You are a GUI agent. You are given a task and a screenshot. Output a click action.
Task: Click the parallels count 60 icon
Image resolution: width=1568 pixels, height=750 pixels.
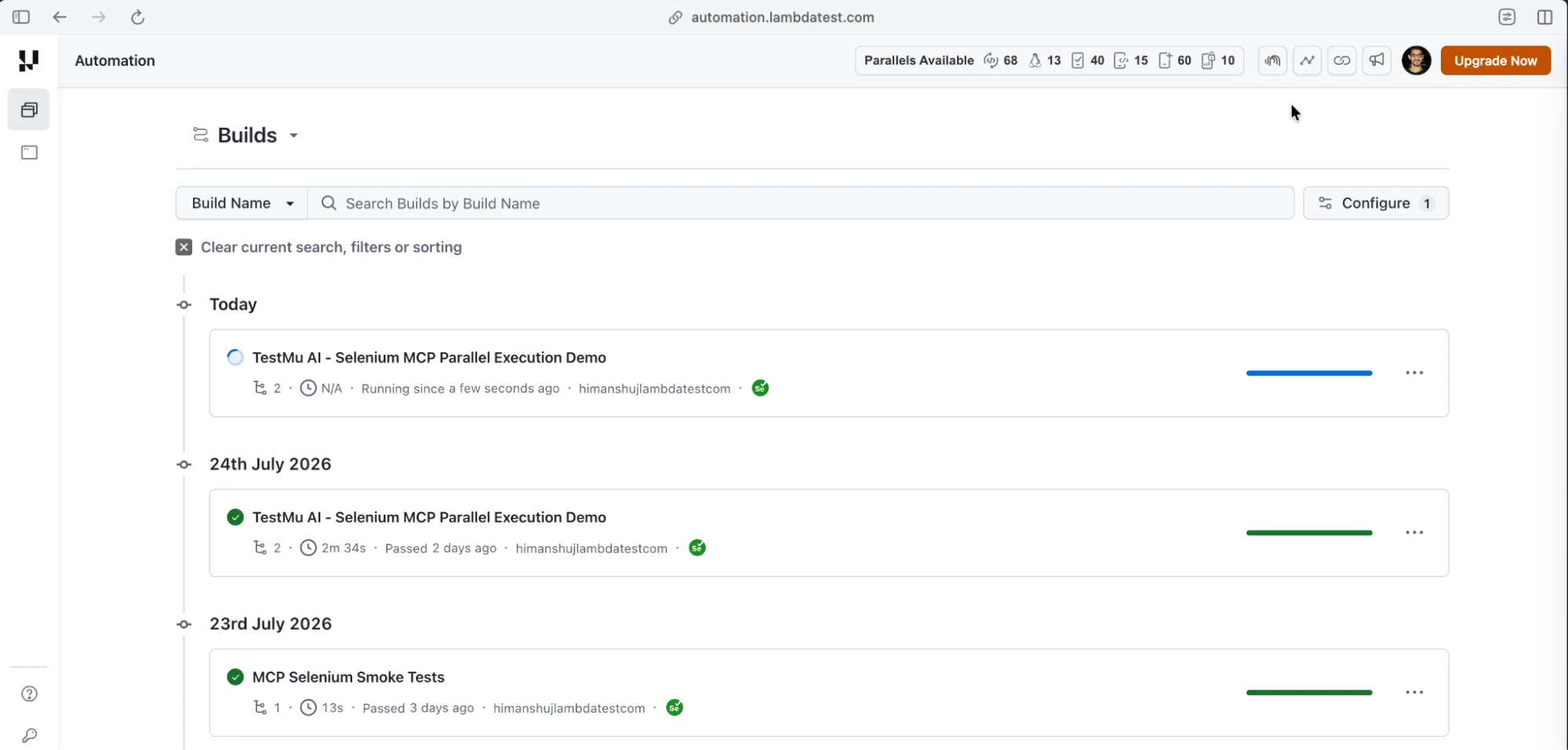pyautogui.click(x=1165, y=60)
